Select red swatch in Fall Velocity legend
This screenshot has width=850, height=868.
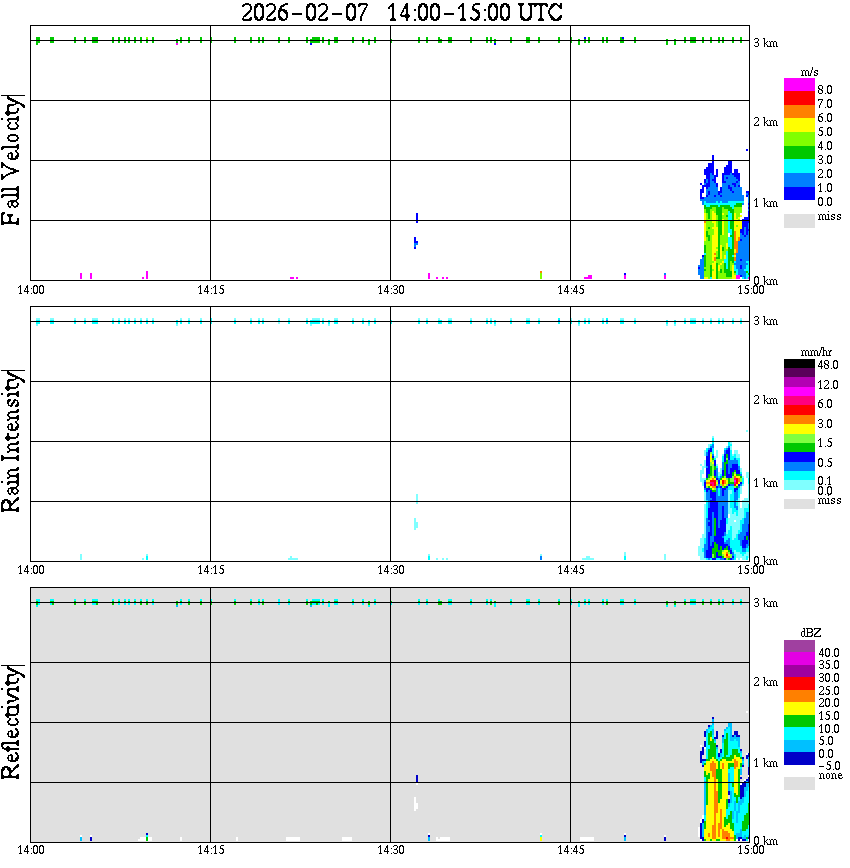[799, 99]
